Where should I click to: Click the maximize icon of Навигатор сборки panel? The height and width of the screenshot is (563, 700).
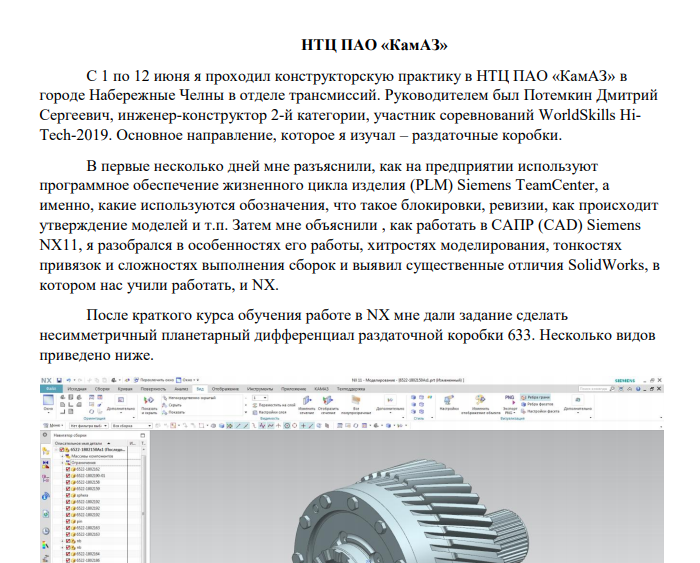(x=143, y=435)
